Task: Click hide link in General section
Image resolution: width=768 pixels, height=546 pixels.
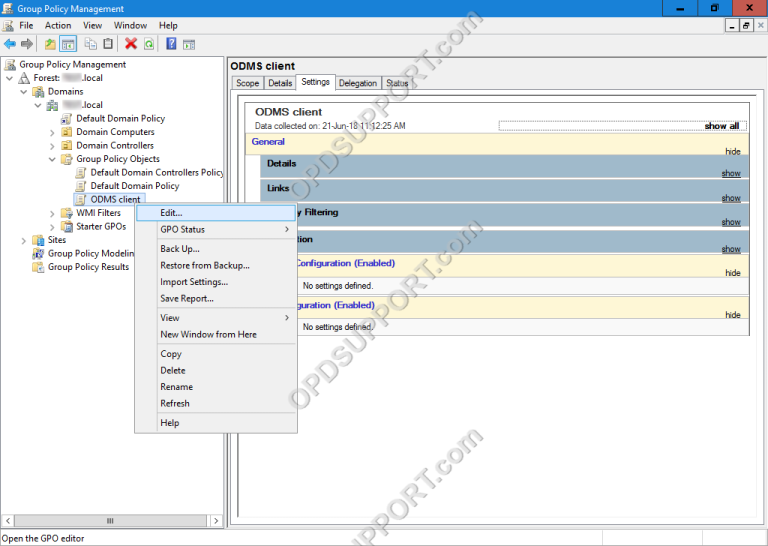Action: coord(733,152)
